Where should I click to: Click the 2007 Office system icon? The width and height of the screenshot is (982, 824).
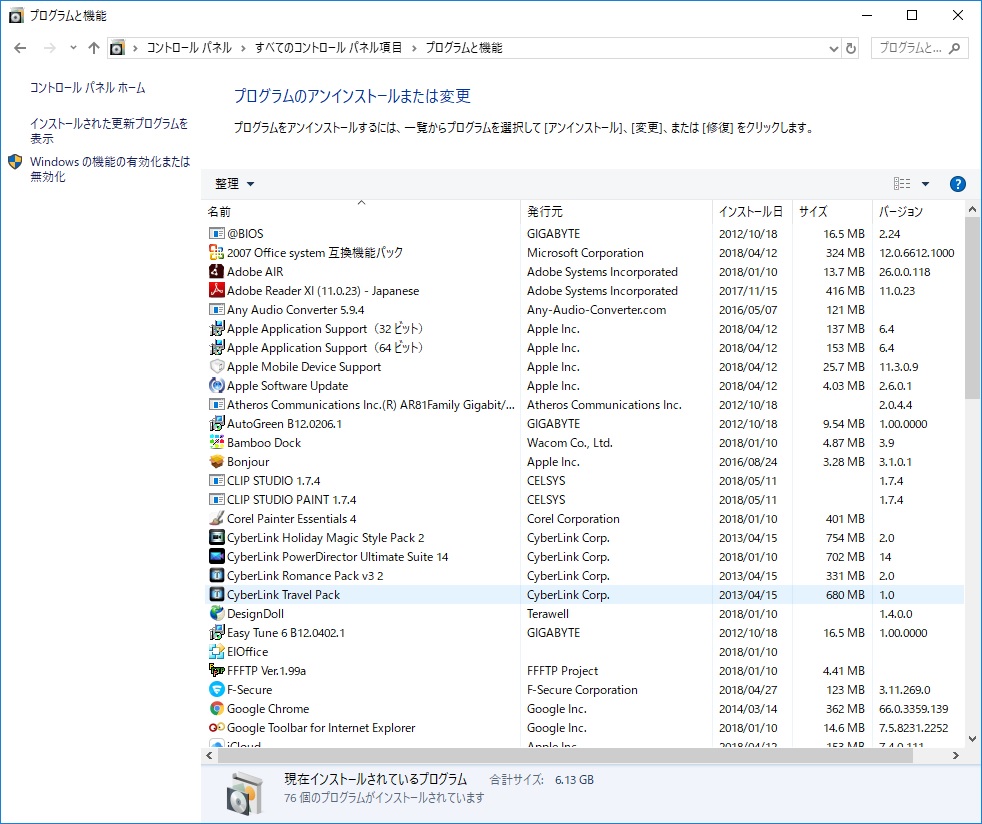click(x=217, y=252)
